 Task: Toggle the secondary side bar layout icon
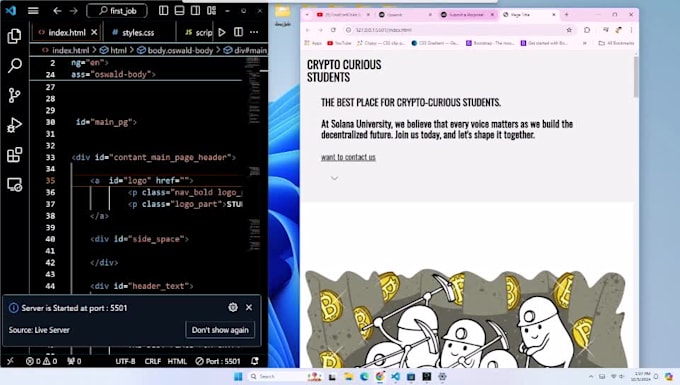click(x=195, y=10)
